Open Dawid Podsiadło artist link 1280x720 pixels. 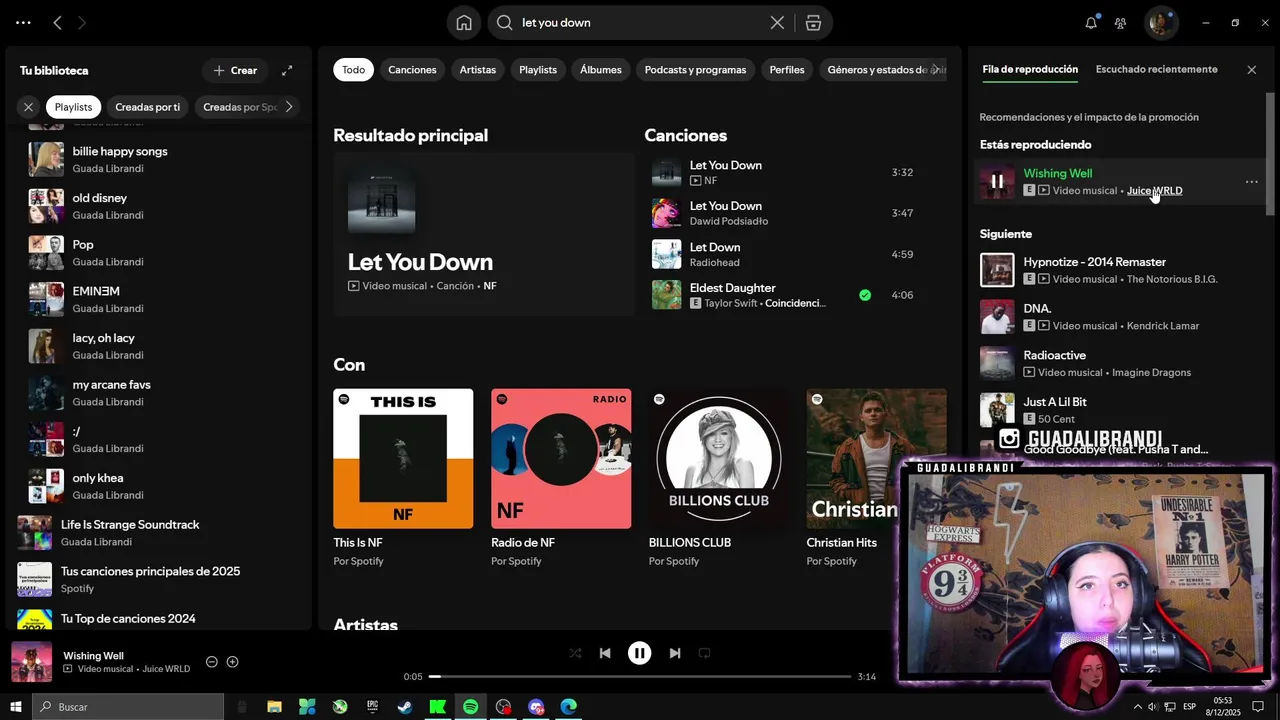(x=729, y=221)
